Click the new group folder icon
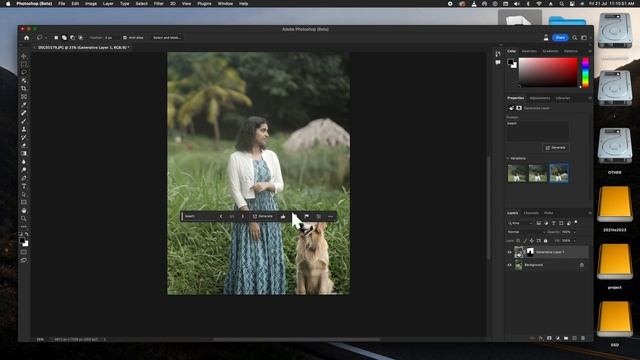 coord(566,338)
